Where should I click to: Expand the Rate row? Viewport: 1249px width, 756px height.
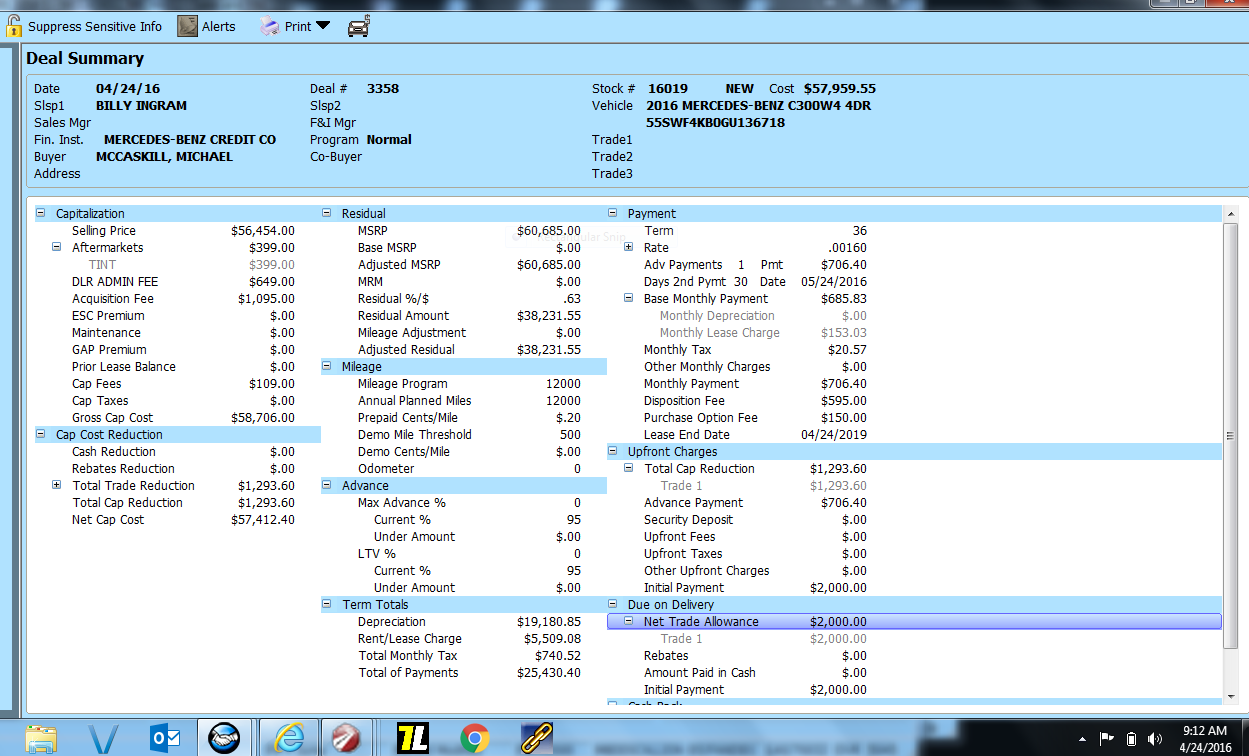[x=629, y=247]
